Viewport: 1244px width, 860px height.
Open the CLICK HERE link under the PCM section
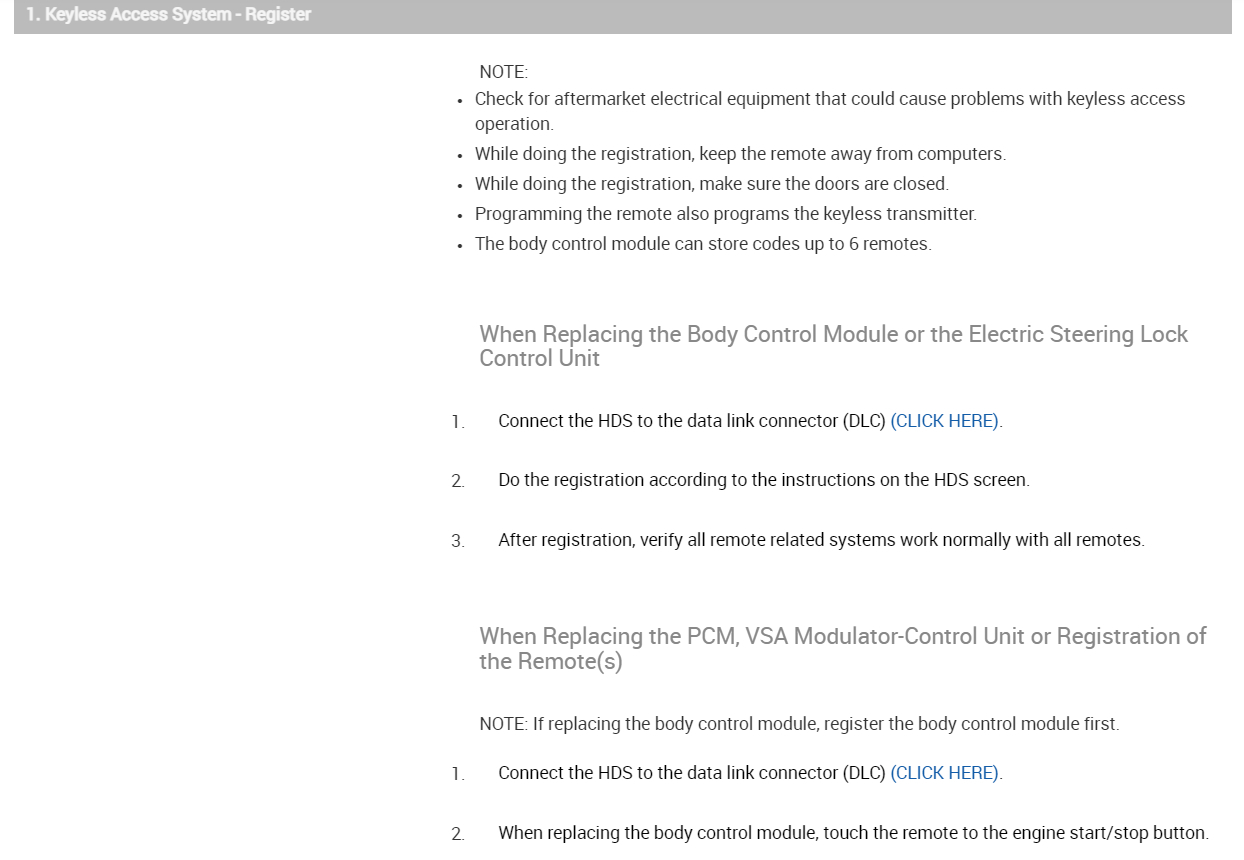tap(944, 773)
